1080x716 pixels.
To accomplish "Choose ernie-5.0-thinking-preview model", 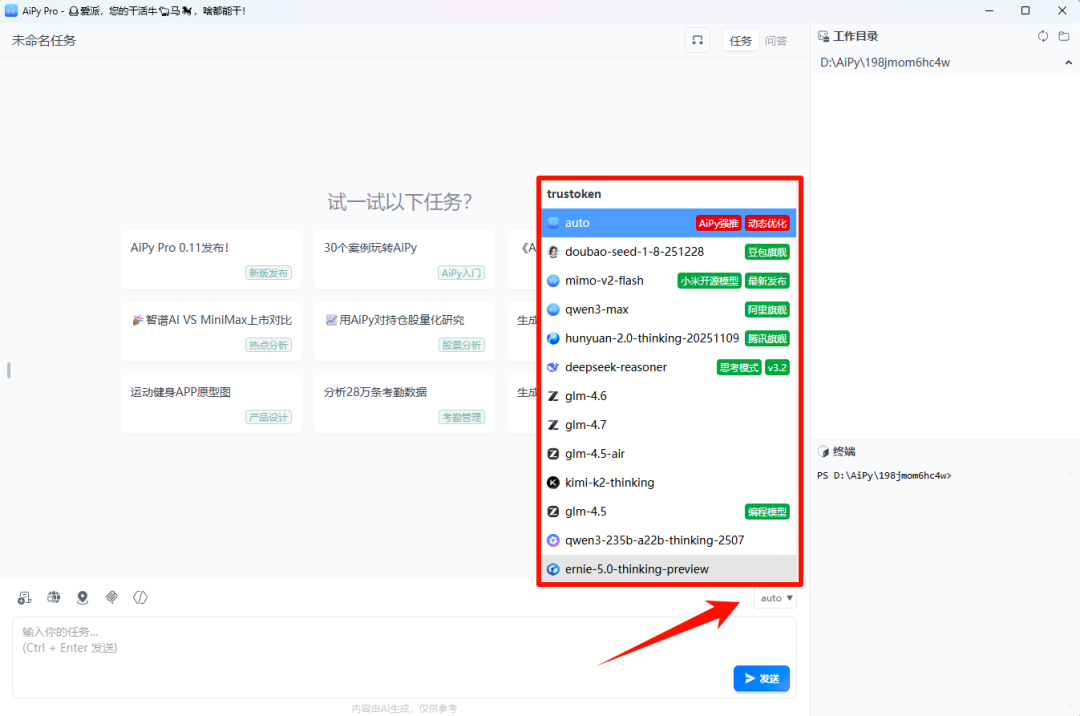I will (x=668, y=569).
